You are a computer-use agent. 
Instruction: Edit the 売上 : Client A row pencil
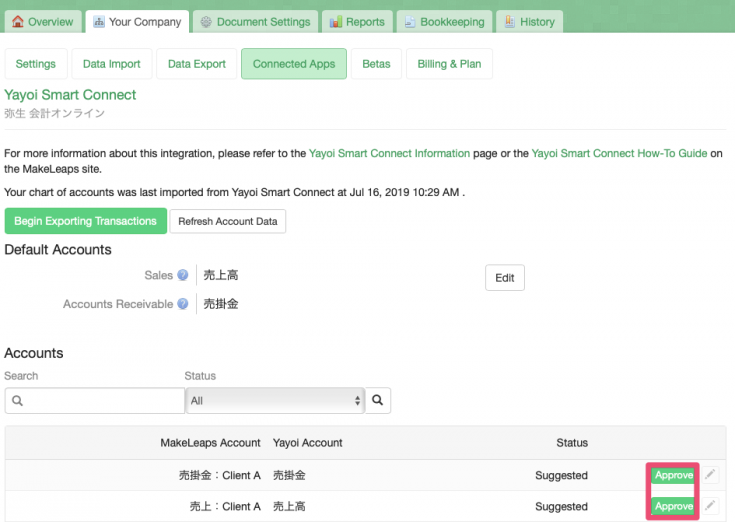coord(711,506)
